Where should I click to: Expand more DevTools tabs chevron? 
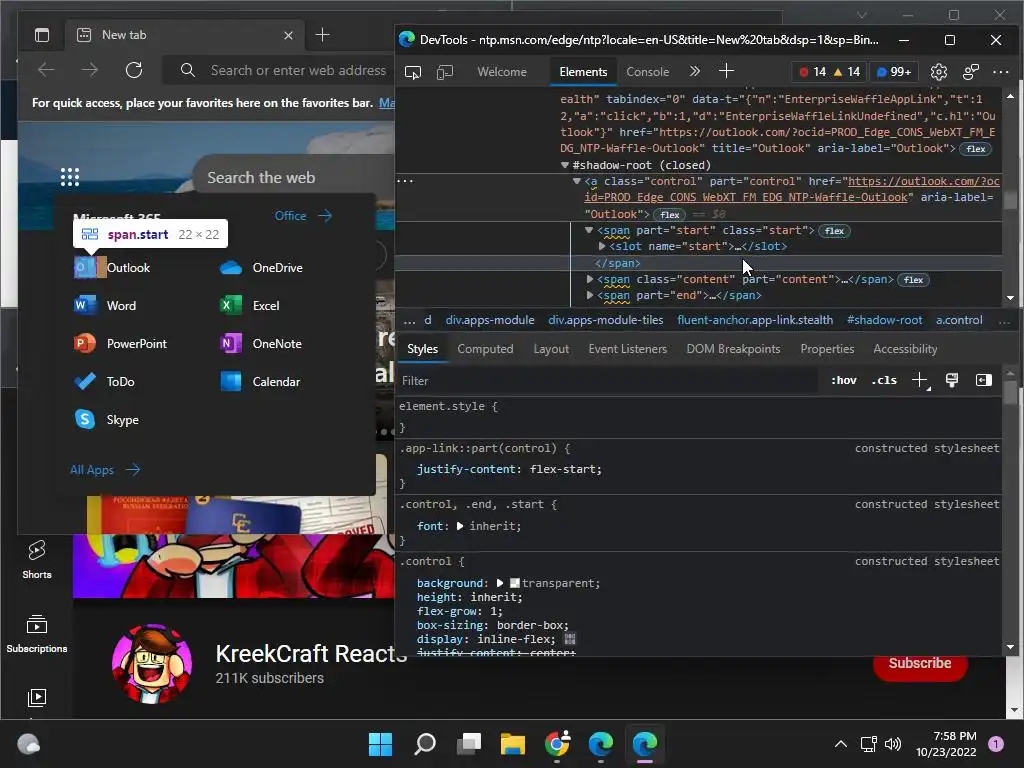coord(695,71)
